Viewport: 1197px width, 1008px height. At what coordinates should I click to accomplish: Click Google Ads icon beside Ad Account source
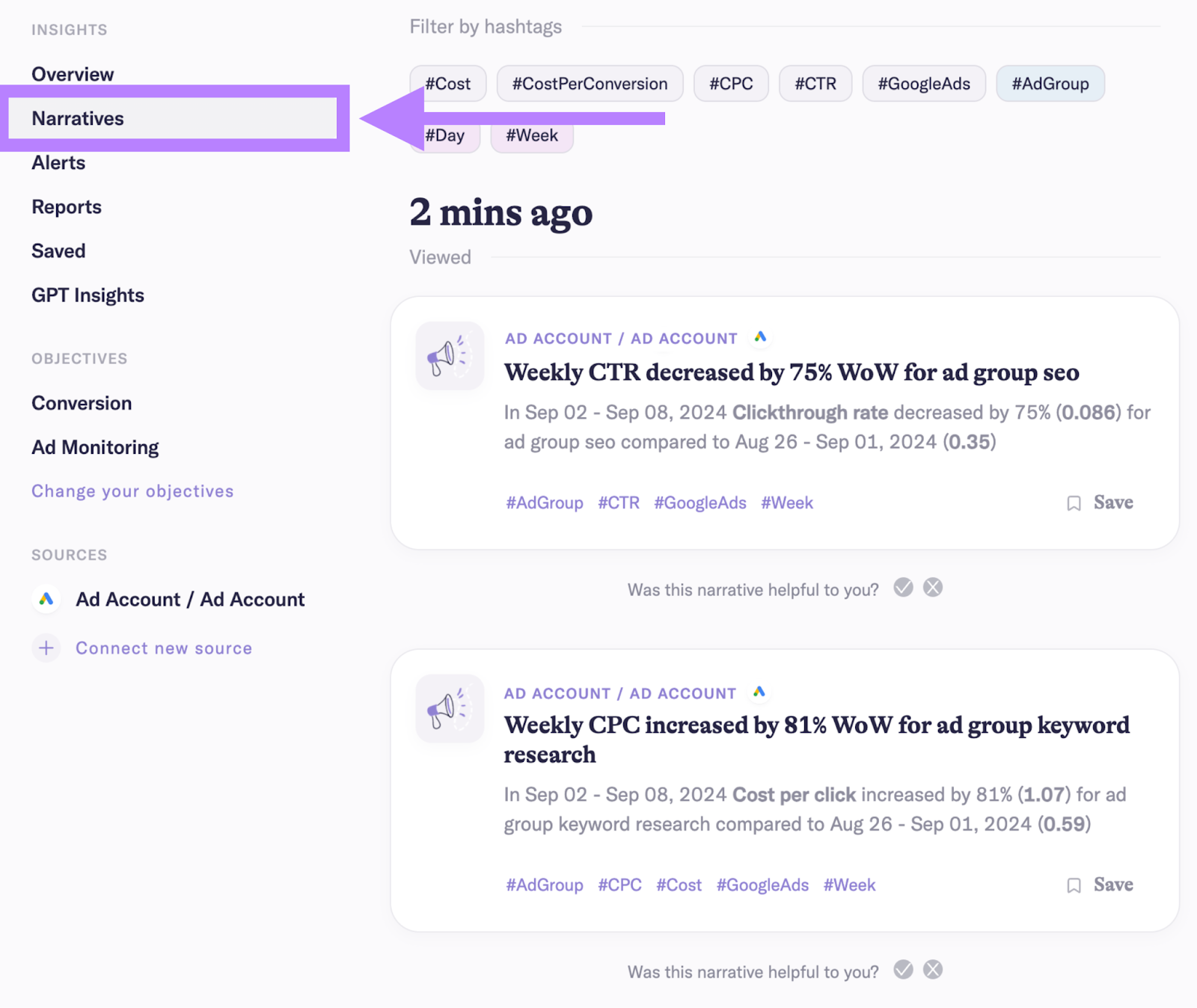[46, 599]
